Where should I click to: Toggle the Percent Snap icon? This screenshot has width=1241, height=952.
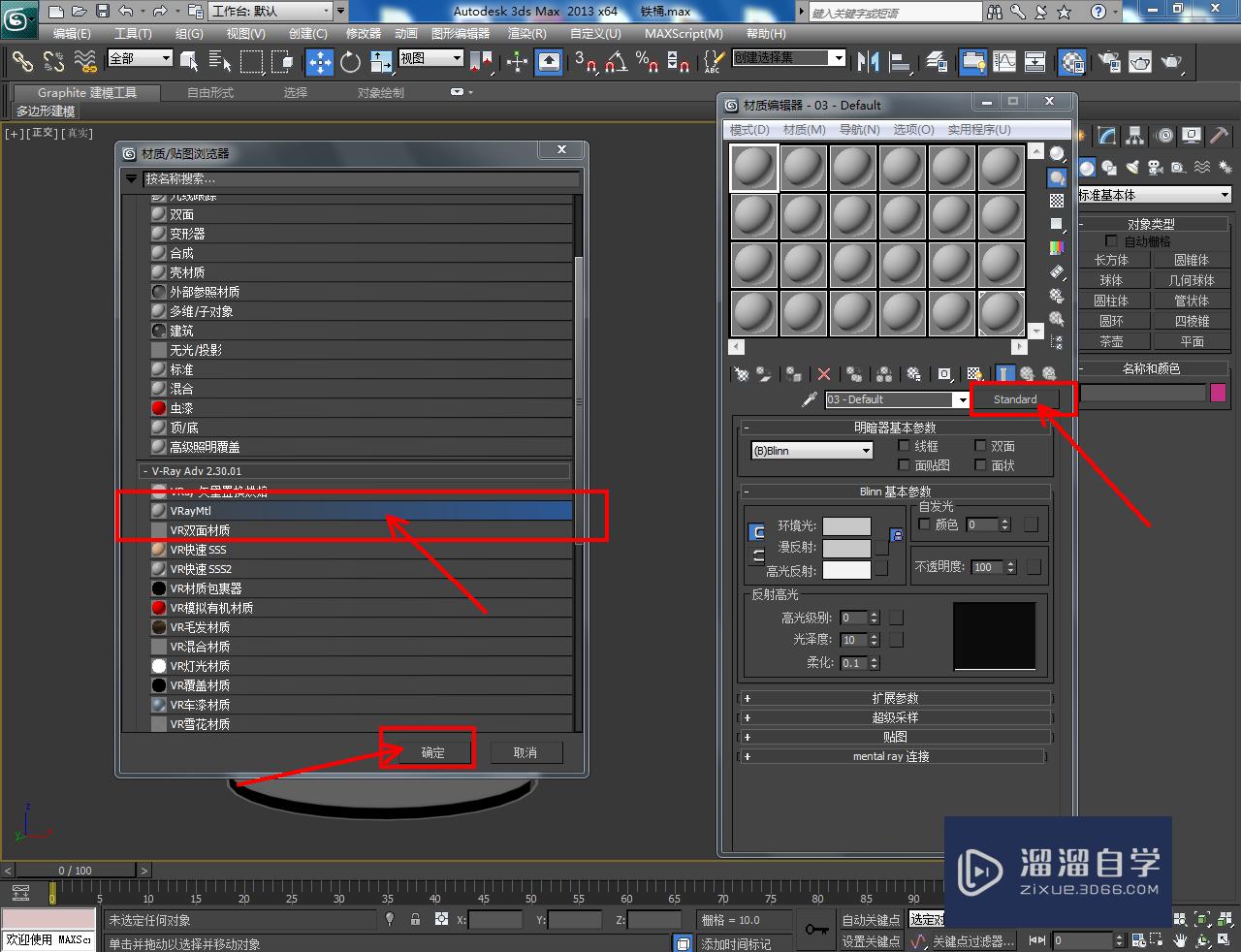click(x=647, y=62)
